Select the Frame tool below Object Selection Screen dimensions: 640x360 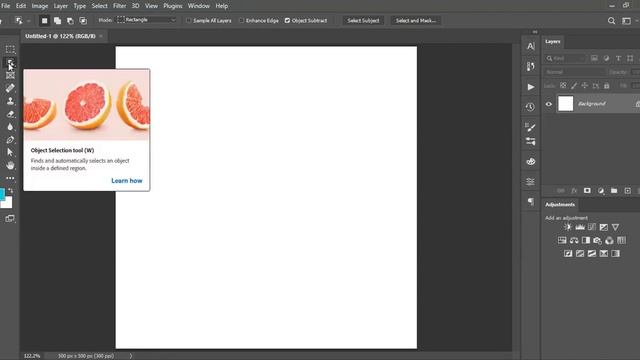click(x=10, y=75)
